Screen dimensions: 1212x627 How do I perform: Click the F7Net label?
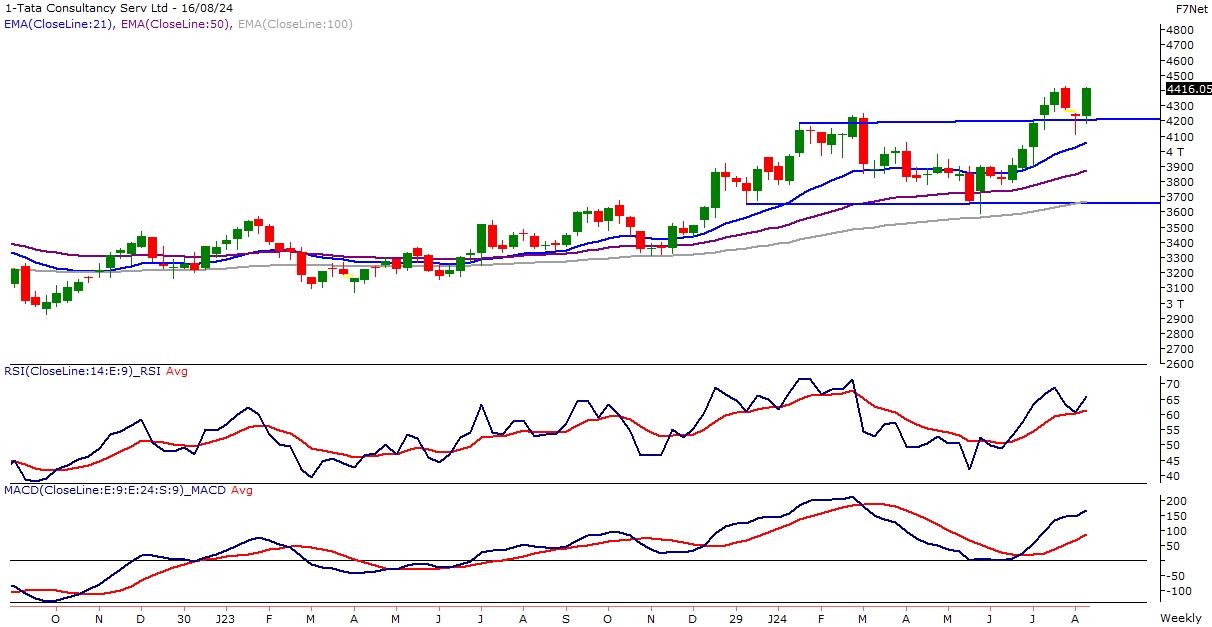pos(1191,8)
